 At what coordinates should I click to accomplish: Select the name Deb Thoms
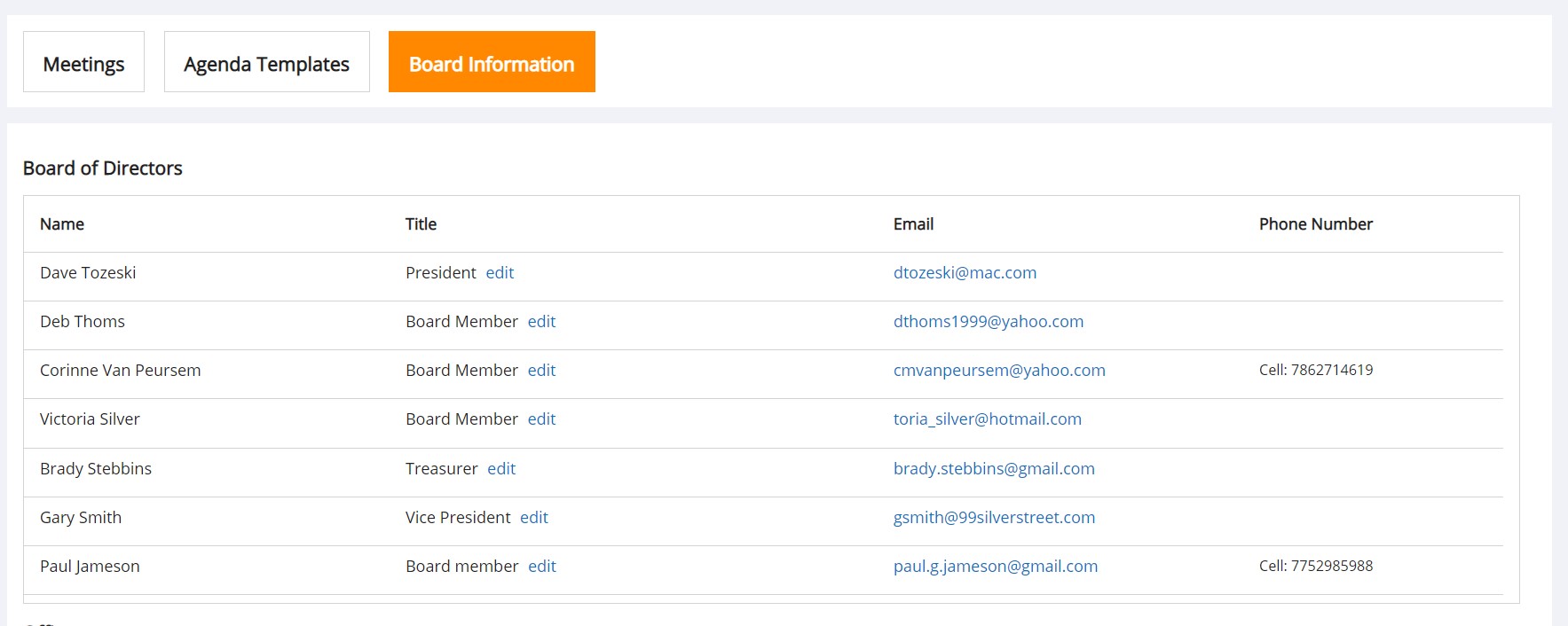click(x=83, y=322)
